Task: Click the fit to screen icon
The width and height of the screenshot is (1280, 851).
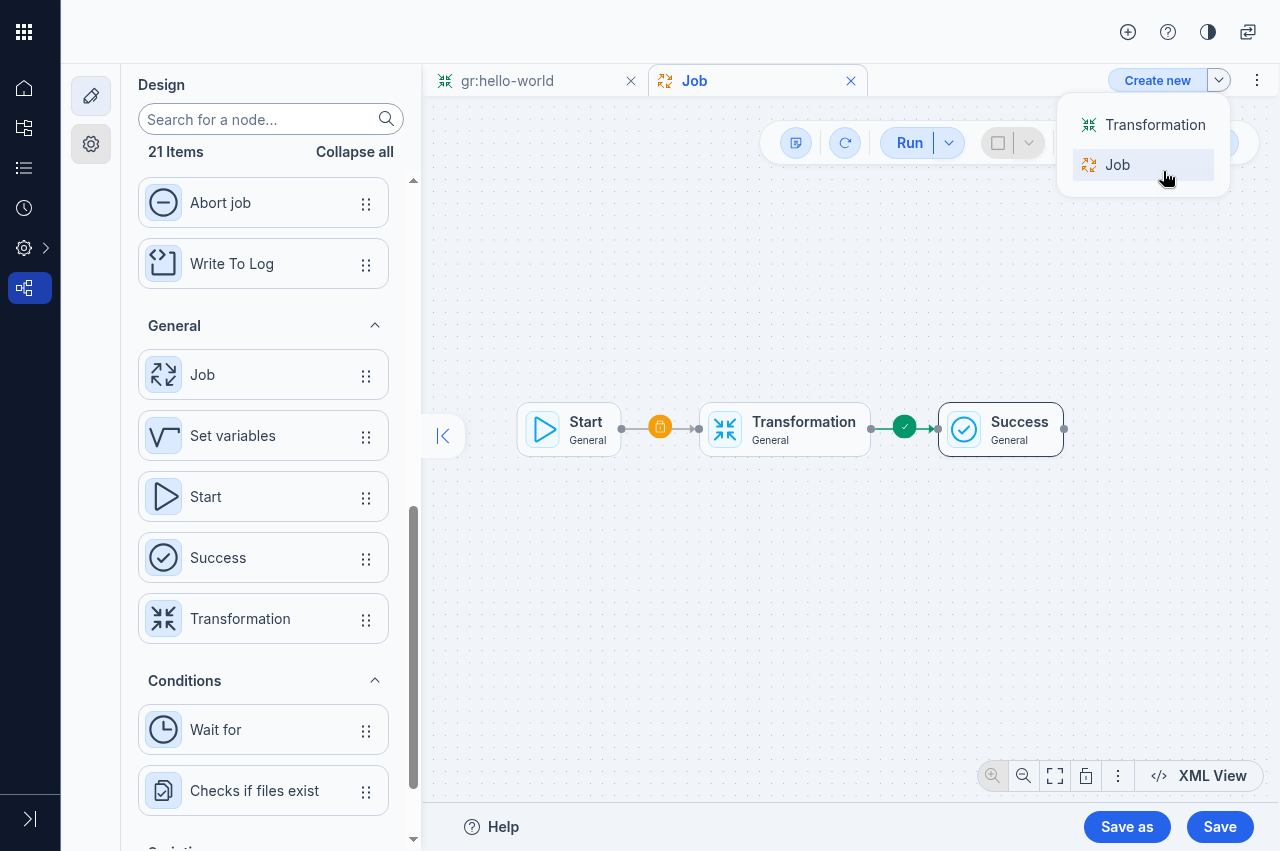Action: tap(1054, 776)
